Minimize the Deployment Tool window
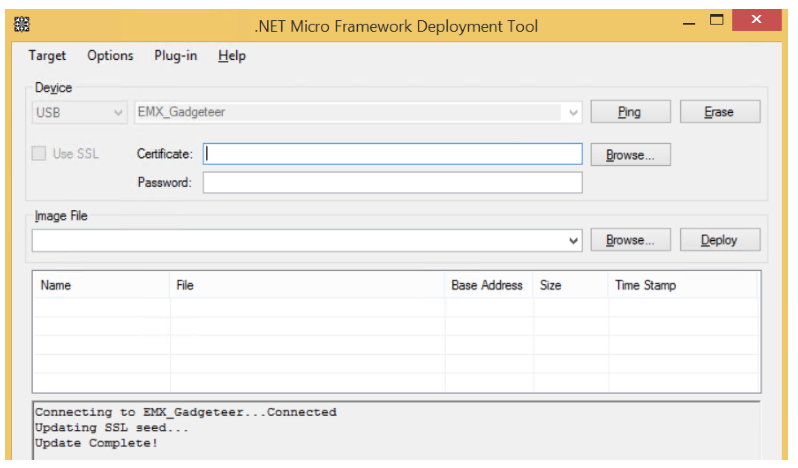Viewport: 798px width, 468px height. pyautogui.click(x=689, y=22)
